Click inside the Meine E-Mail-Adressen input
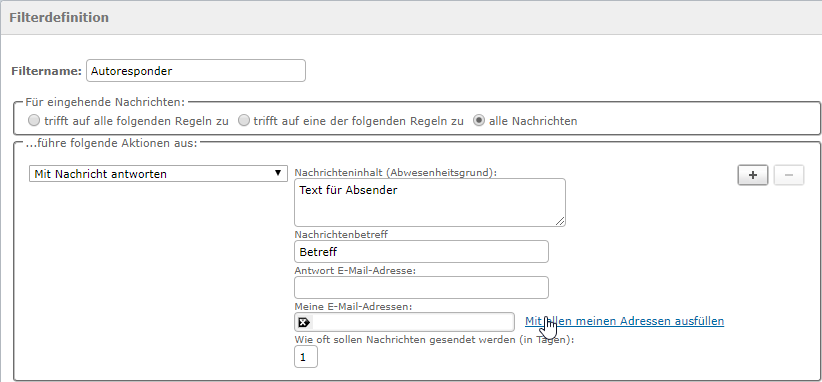Screen dimensions: 822x382 point(405,322)
